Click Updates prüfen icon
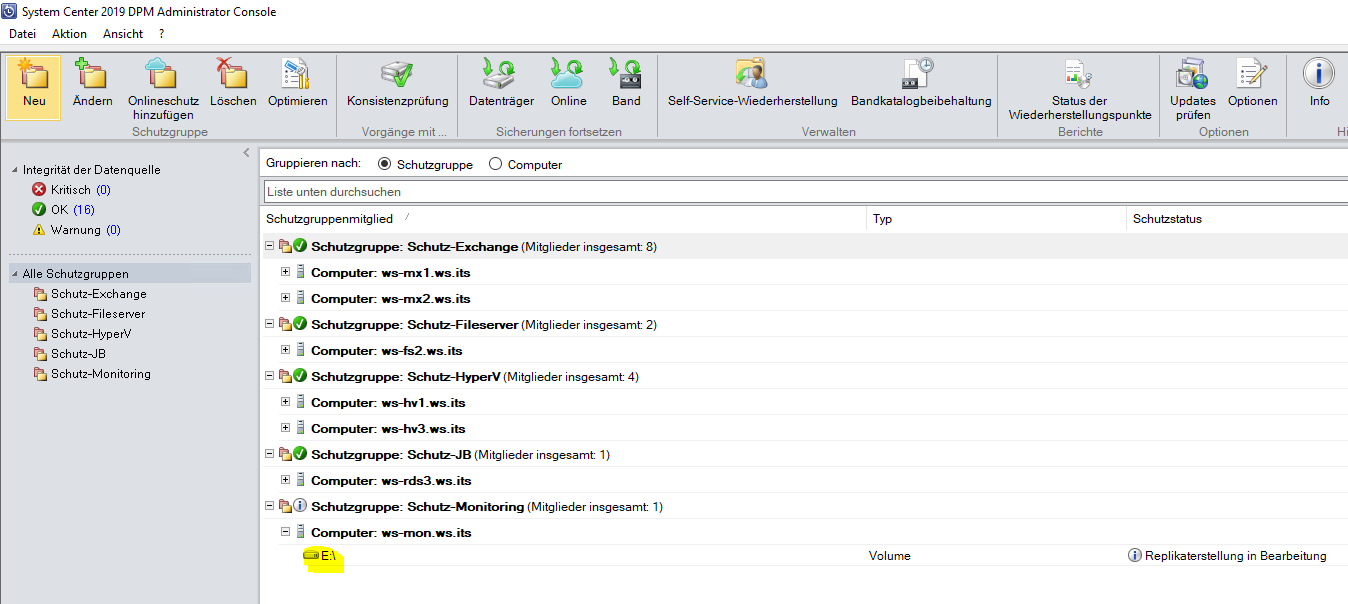 pos(1192,75)
